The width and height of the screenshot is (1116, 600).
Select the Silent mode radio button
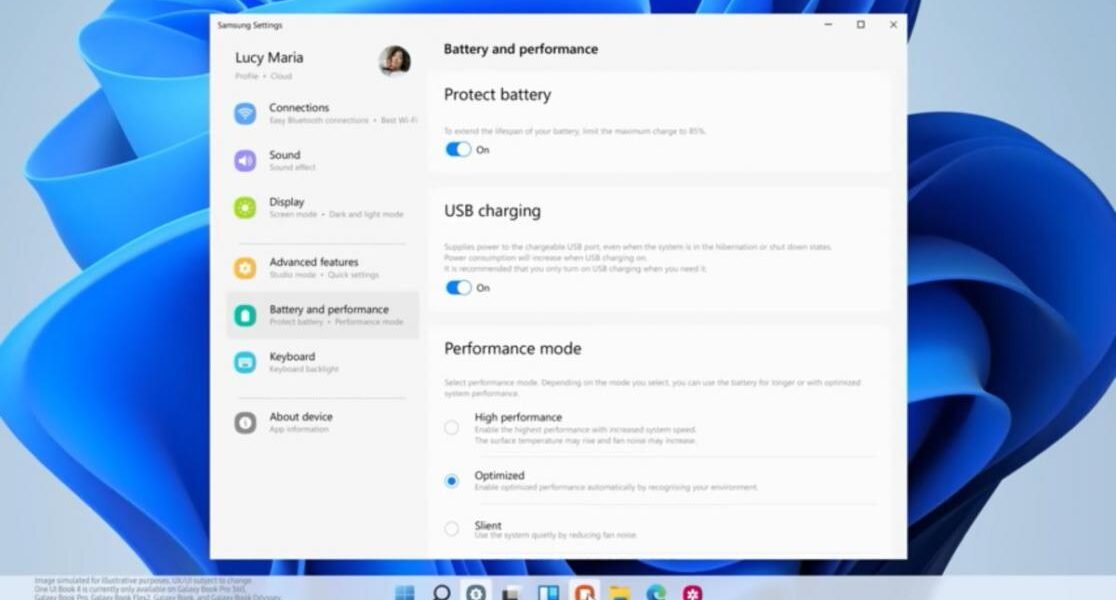click(x=451, y=528)
